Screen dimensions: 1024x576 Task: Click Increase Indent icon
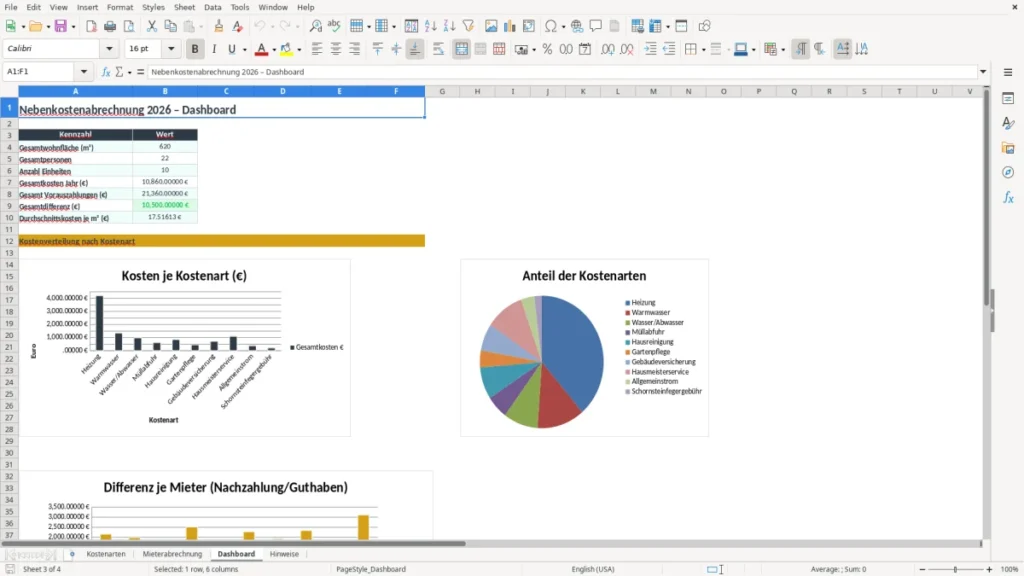[x=650, y=49]
